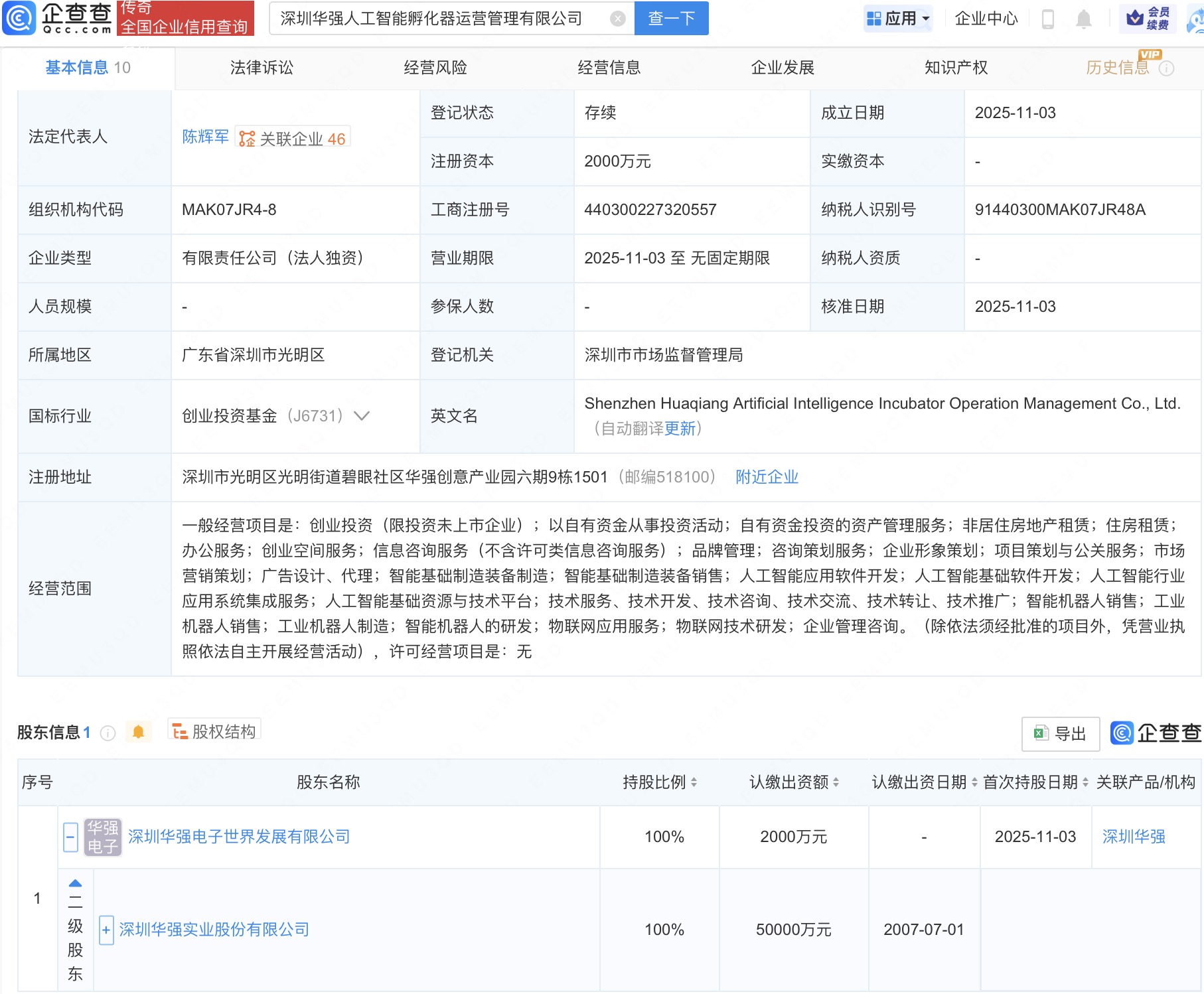Viewport: 1204px width, 994px height.
Task: Switch to the 知识产权 tab
Action: [x=956, y=68]
